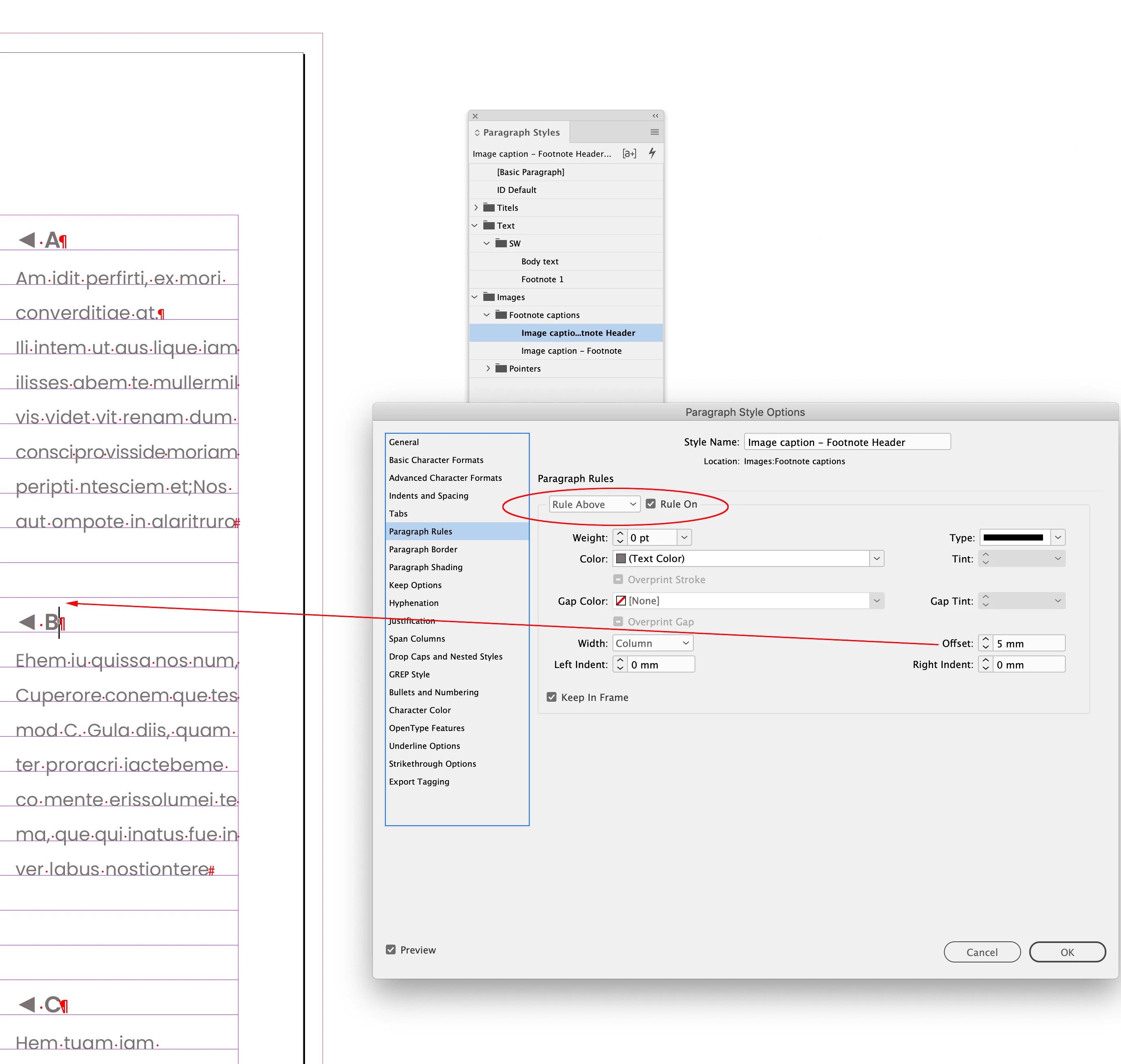Select Indents and Spacing category
The image size is (1121, 1064).
(428, 496)
